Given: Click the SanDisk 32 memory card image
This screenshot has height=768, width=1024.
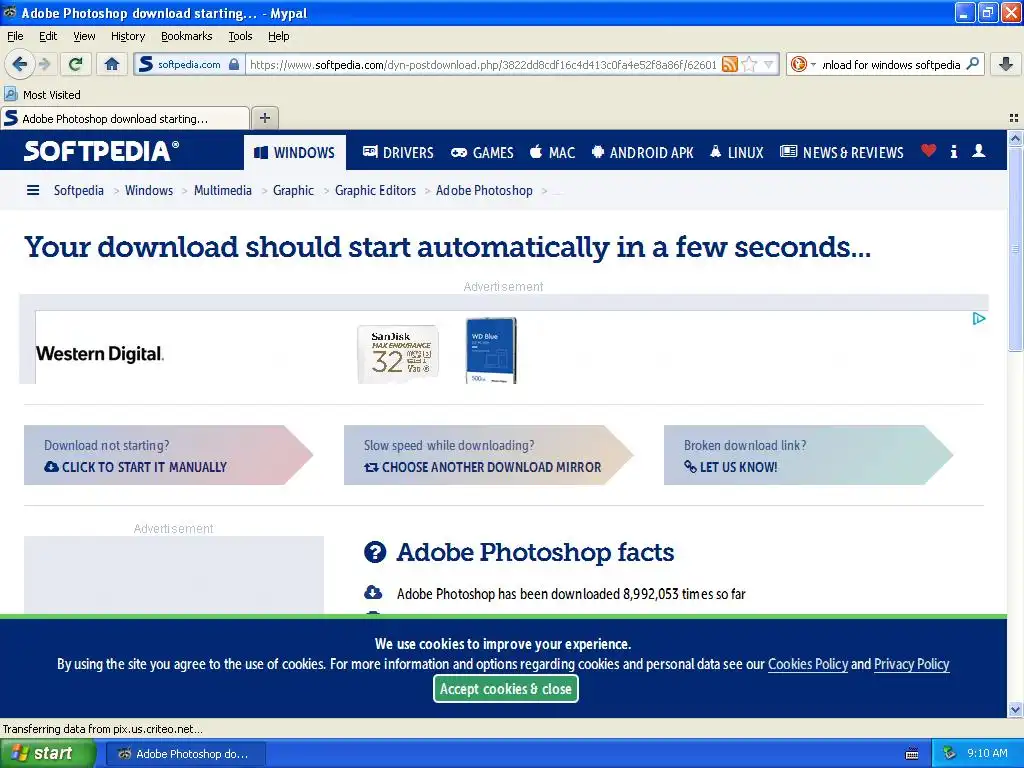Looking at the screenshot, I should (398, 353).
